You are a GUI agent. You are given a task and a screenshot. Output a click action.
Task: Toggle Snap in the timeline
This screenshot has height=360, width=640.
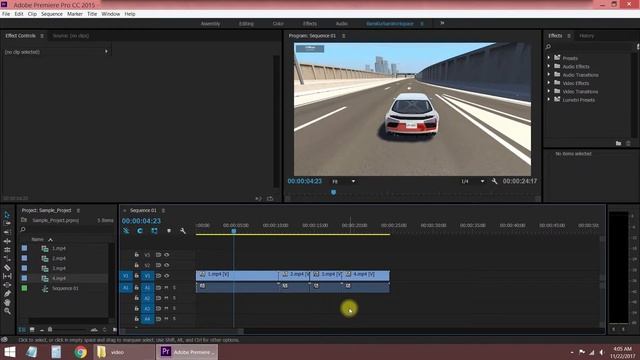coord(140,231)
